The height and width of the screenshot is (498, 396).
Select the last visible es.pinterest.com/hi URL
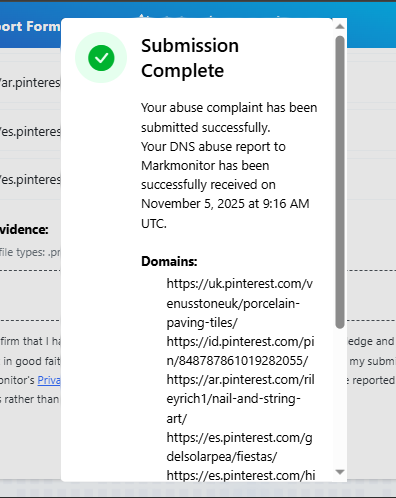(x=241, y=475)
